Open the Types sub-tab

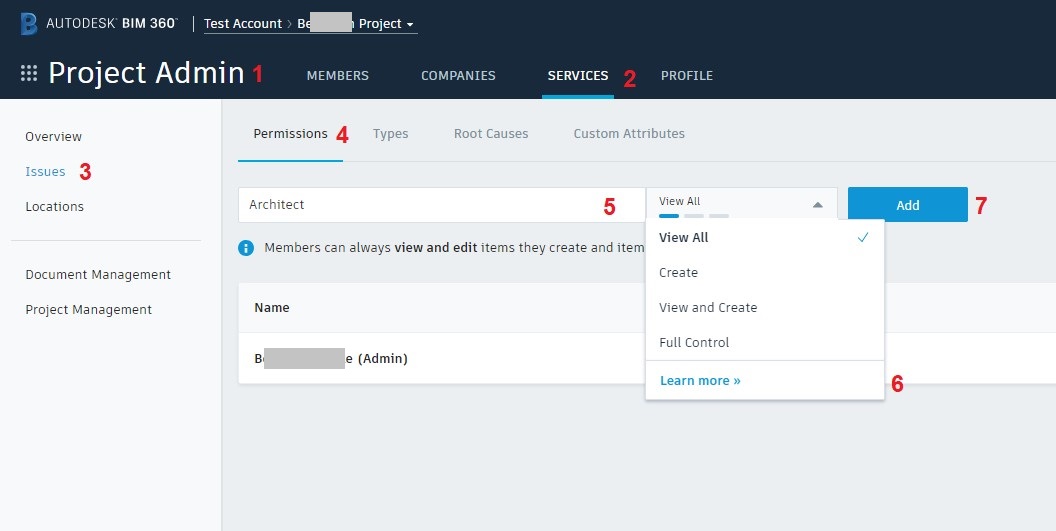[x=391, y=133]
